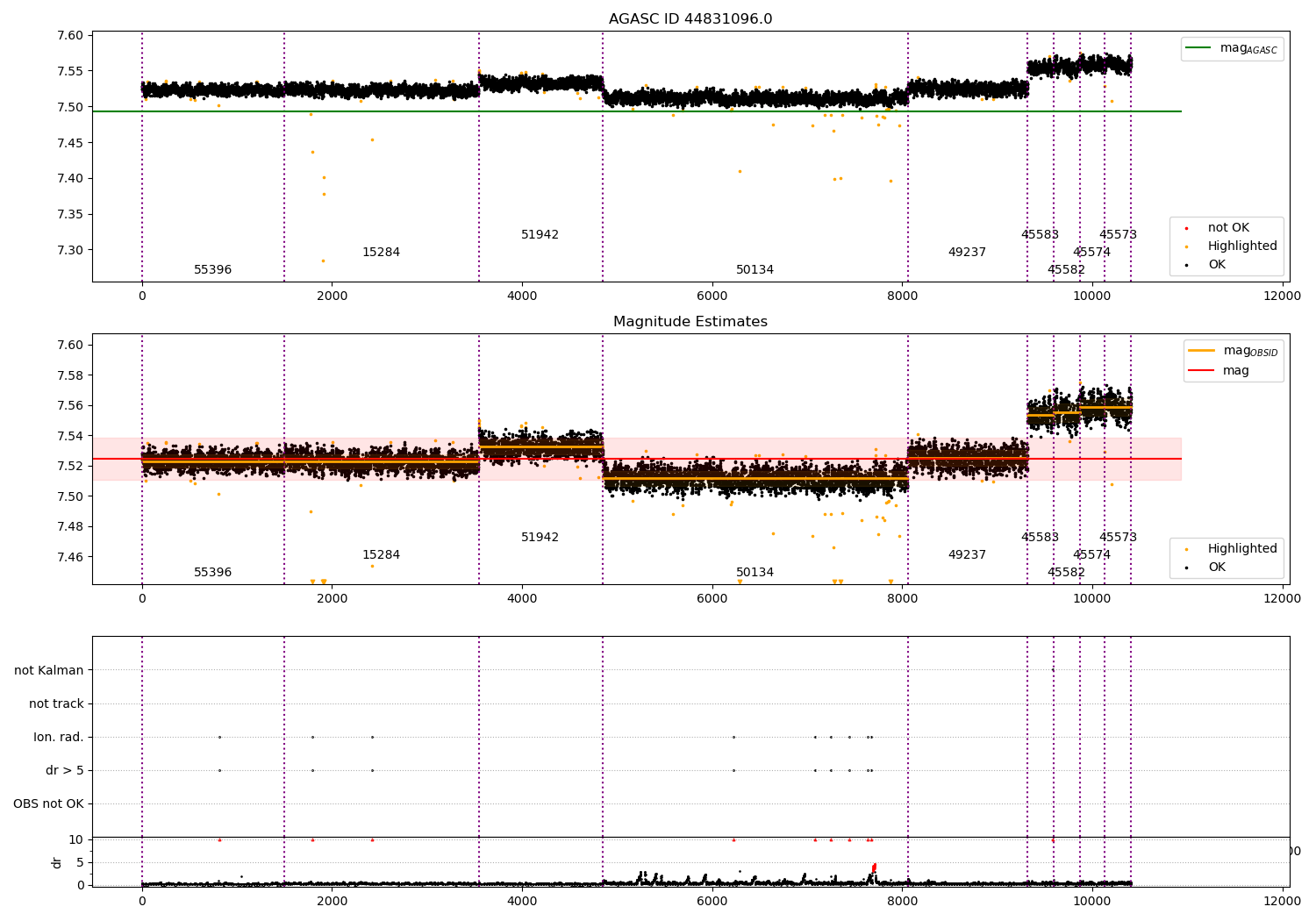Click the 7.35 y-tick in top panel
The height and width of the screenshot is (921, 1316).
click(x=70, y=215)
